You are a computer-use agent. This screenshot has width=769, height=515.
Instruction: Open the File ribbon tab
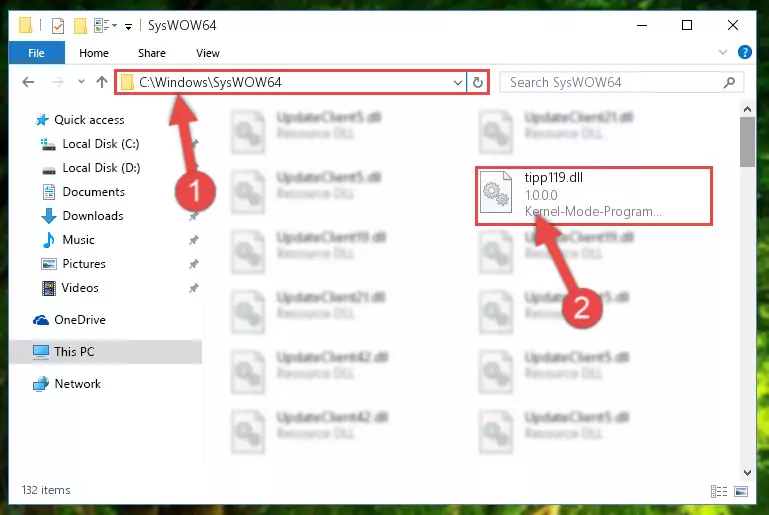pyautogui.click(x=36, y=53)
